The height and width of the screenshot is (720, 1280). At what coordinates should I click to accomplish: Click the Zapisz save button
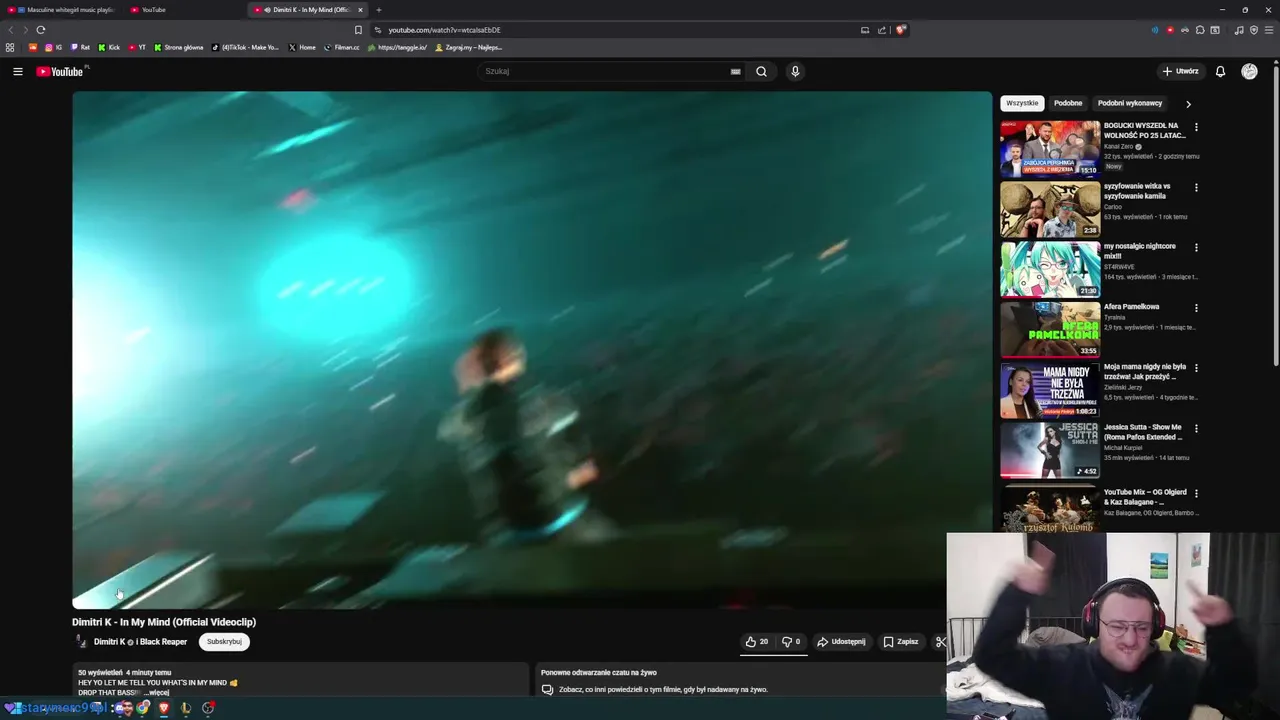[901, 642]
